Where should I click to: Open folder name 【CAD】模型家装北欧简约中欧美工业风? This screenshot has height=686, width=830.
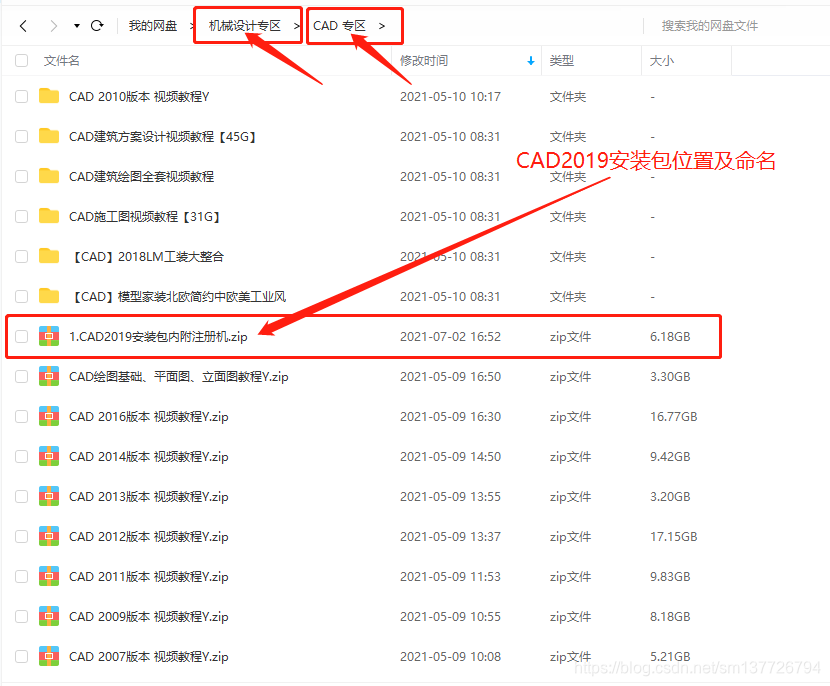[x=178, y=296]
